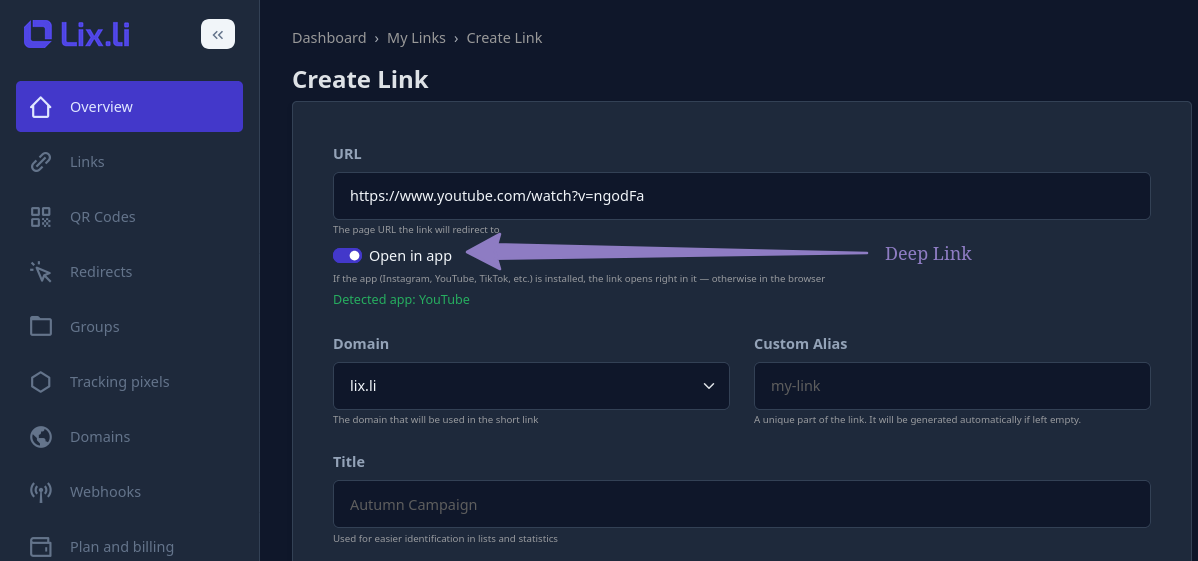
Task: Click the 'unique part of the link' hint
Action: click(x=917, y=420)
